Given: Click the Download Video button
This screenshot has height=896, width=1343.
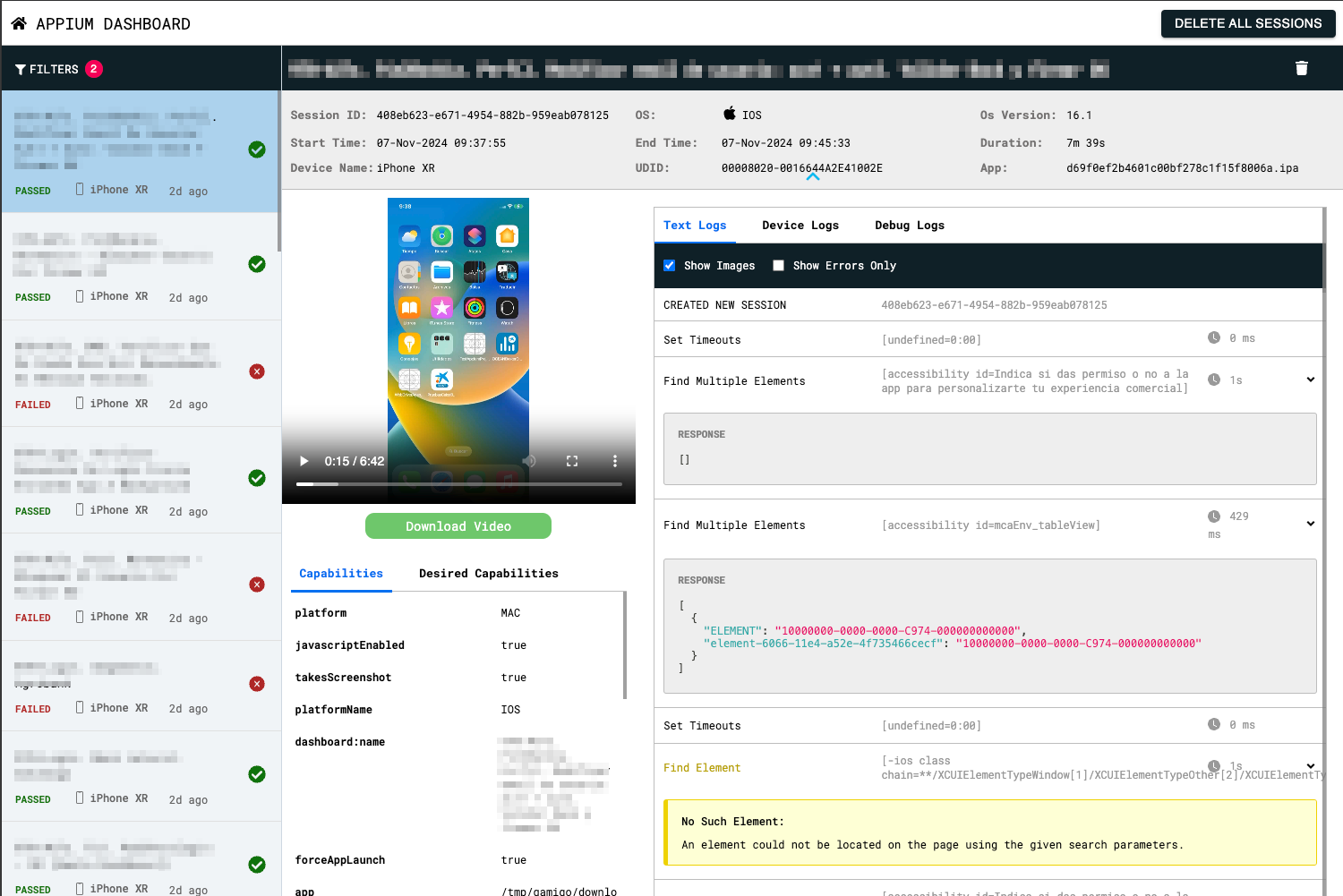Looking at the screenshot, I should [458, 526].
